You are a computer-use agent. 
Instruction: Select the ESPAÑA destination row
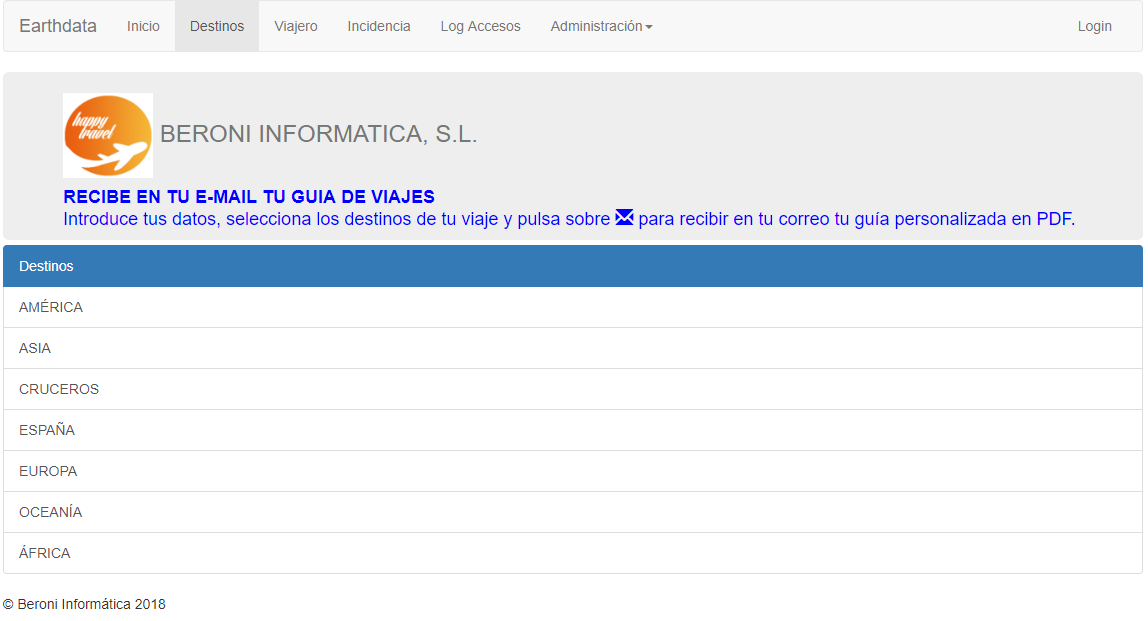click(x=48, y=430)
